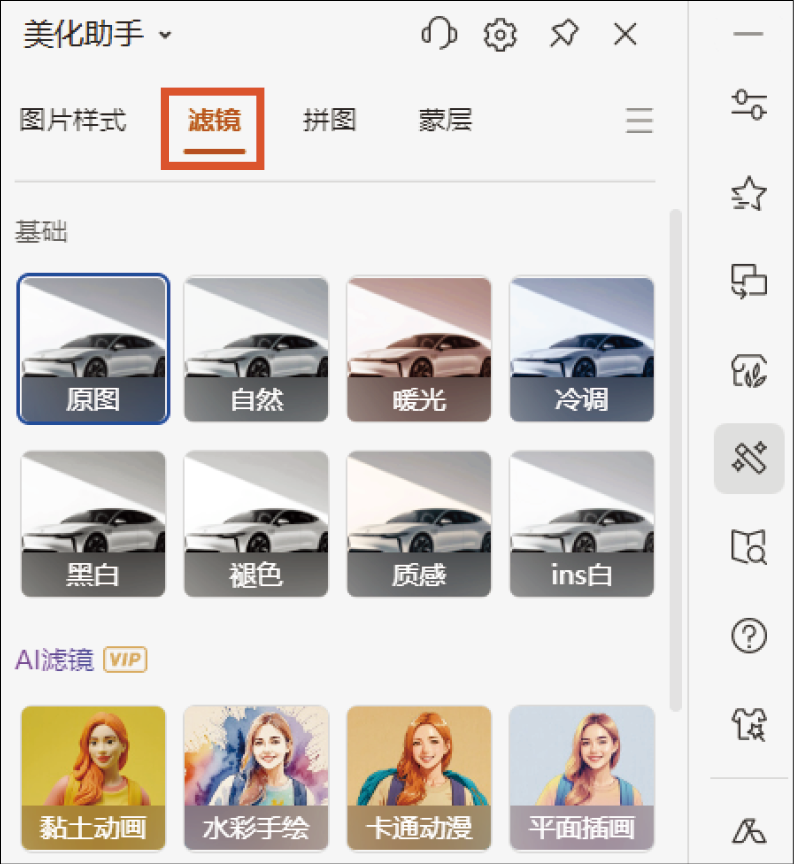This screenshot has width=794, height=864.
Task: Switch to the 图片样式 tab
Action: 73,121
